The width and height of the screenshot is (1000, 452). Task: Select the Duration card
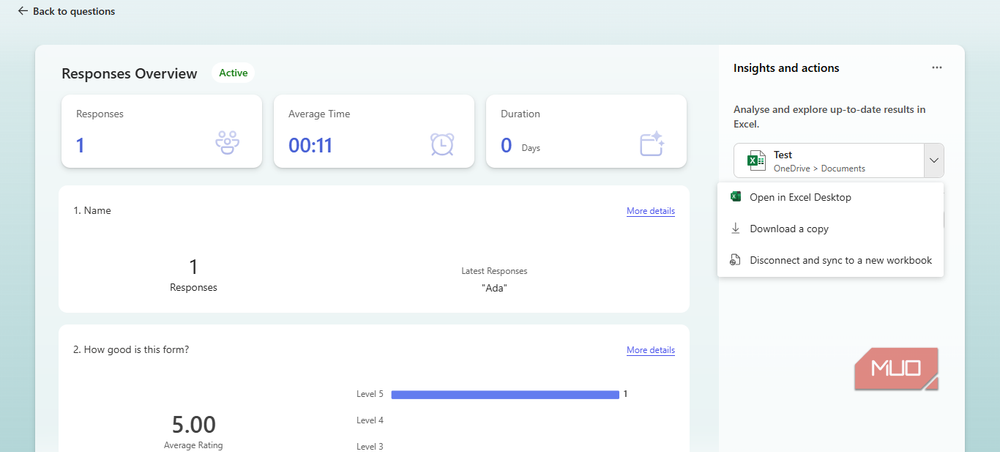(x=586, y=131)
